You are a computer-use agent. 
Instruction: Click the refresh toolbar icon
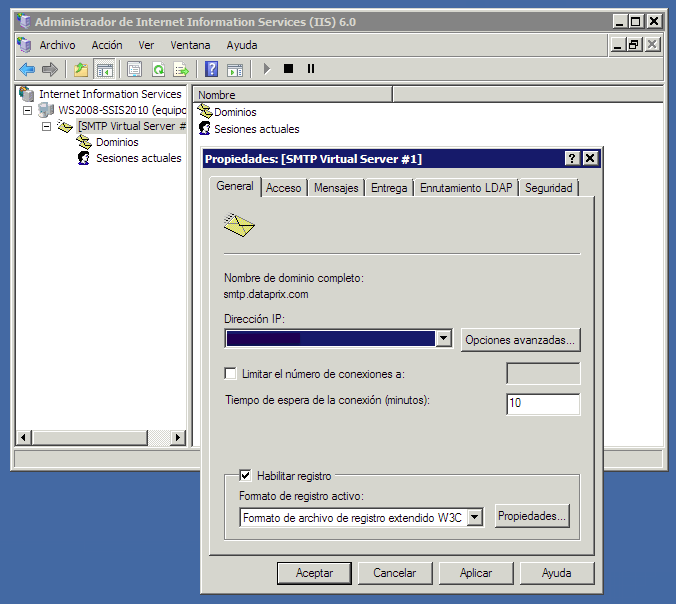pos(159,69)
